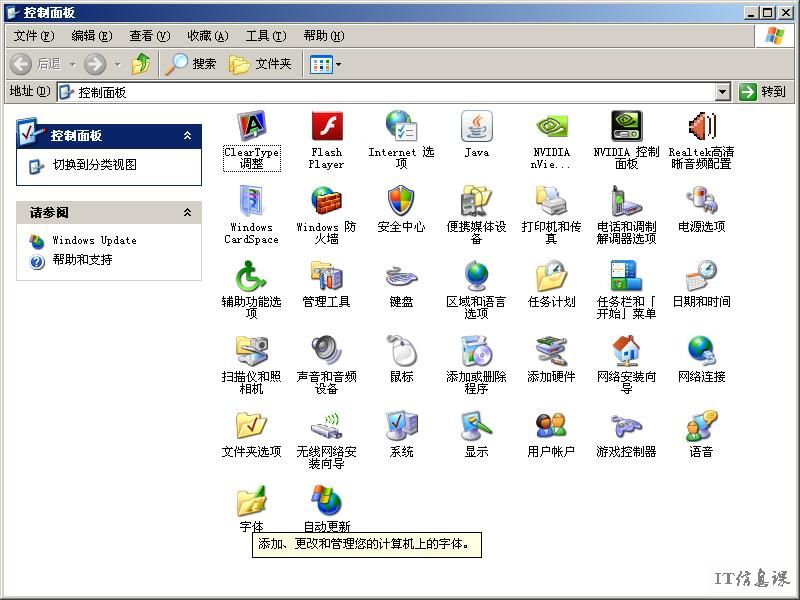This screenshot has width=800, height=600.
Task: Collapse the 控制面板 sidebar panel
Action: click(188, 136)
